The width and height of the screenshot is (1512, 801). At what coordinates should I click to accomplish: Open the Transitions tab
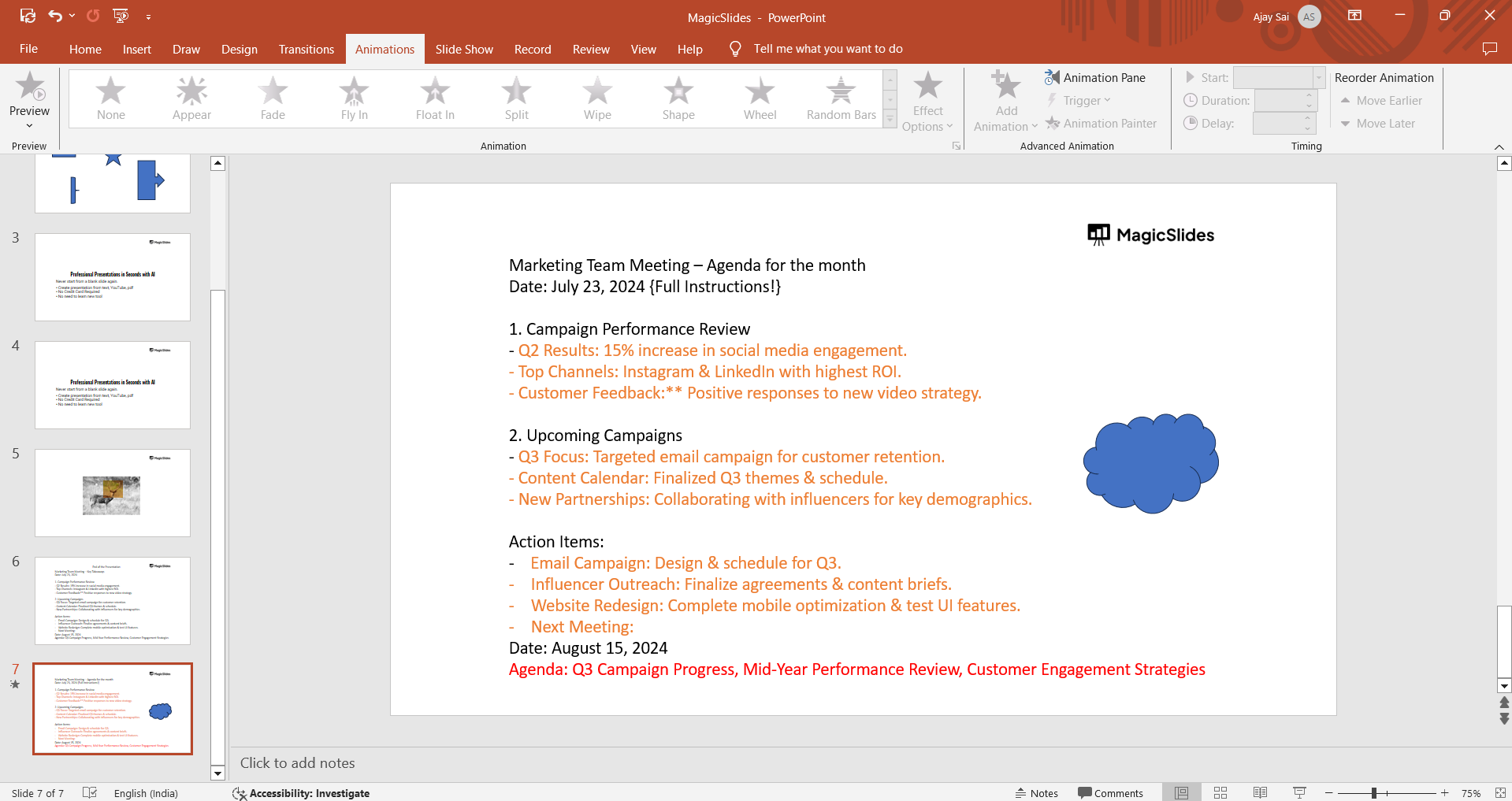(306, 49)
